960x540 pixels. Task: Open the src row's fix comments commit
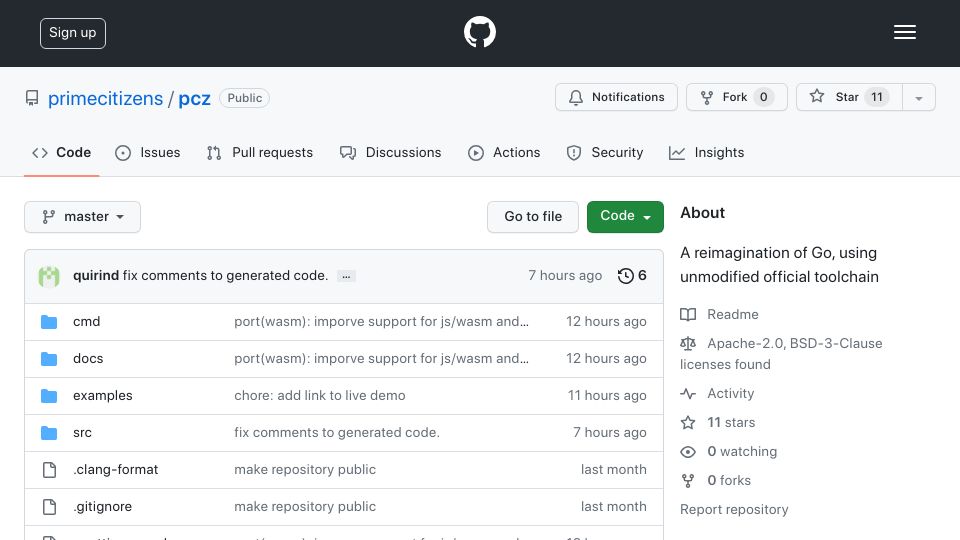point(337,432)
